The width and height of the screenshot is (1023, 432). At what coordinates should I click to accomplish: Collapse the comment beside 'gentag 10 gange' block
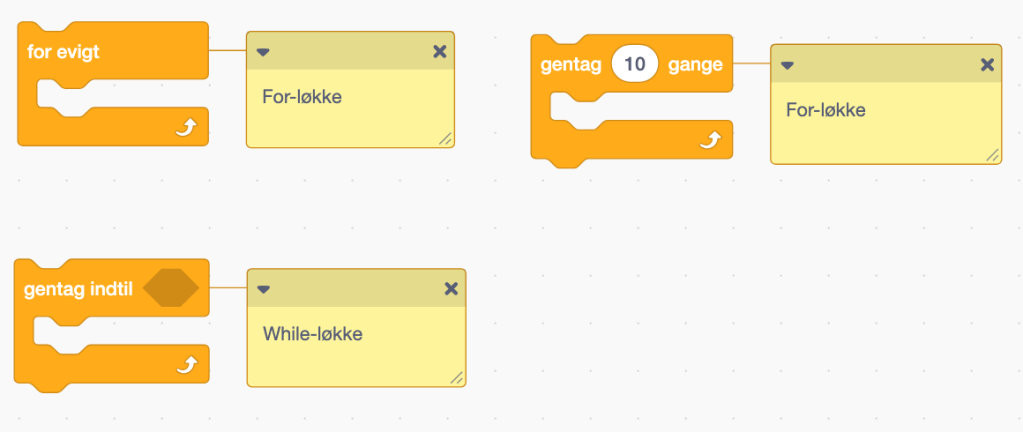[787, 65]
